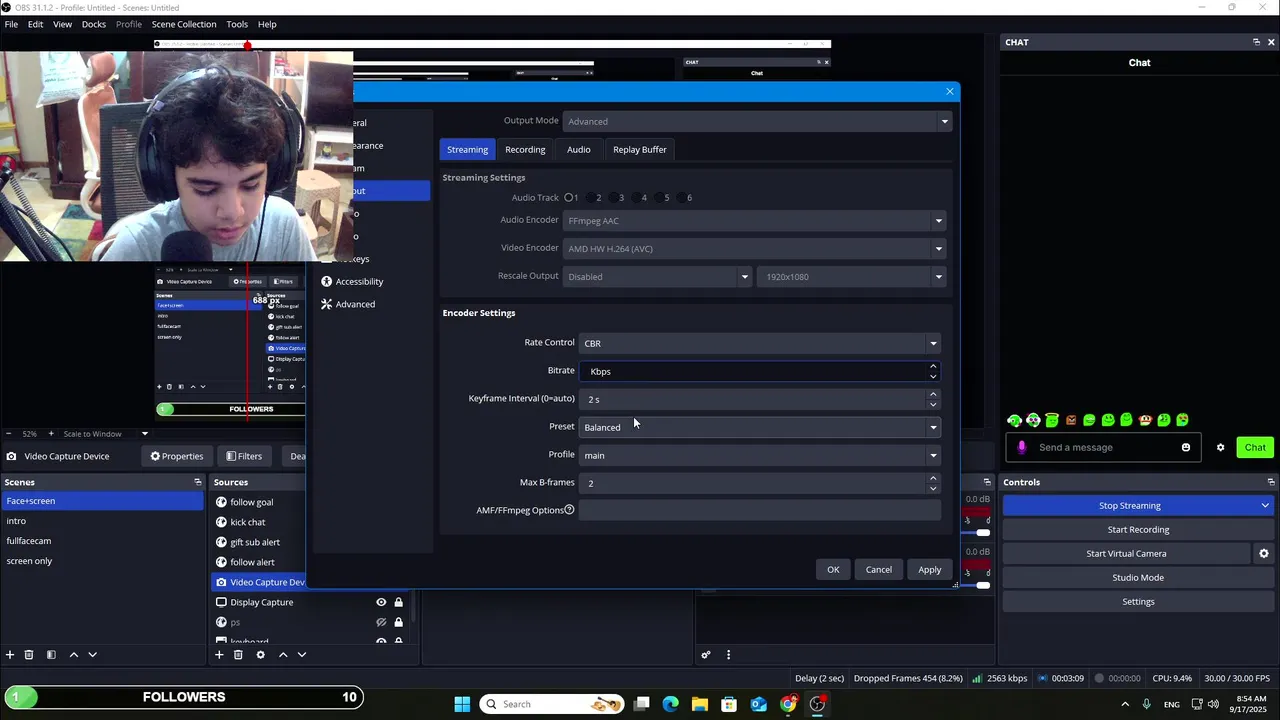1280x720 pixels.
Task: Open Windows Start menu
Action: 462,704
